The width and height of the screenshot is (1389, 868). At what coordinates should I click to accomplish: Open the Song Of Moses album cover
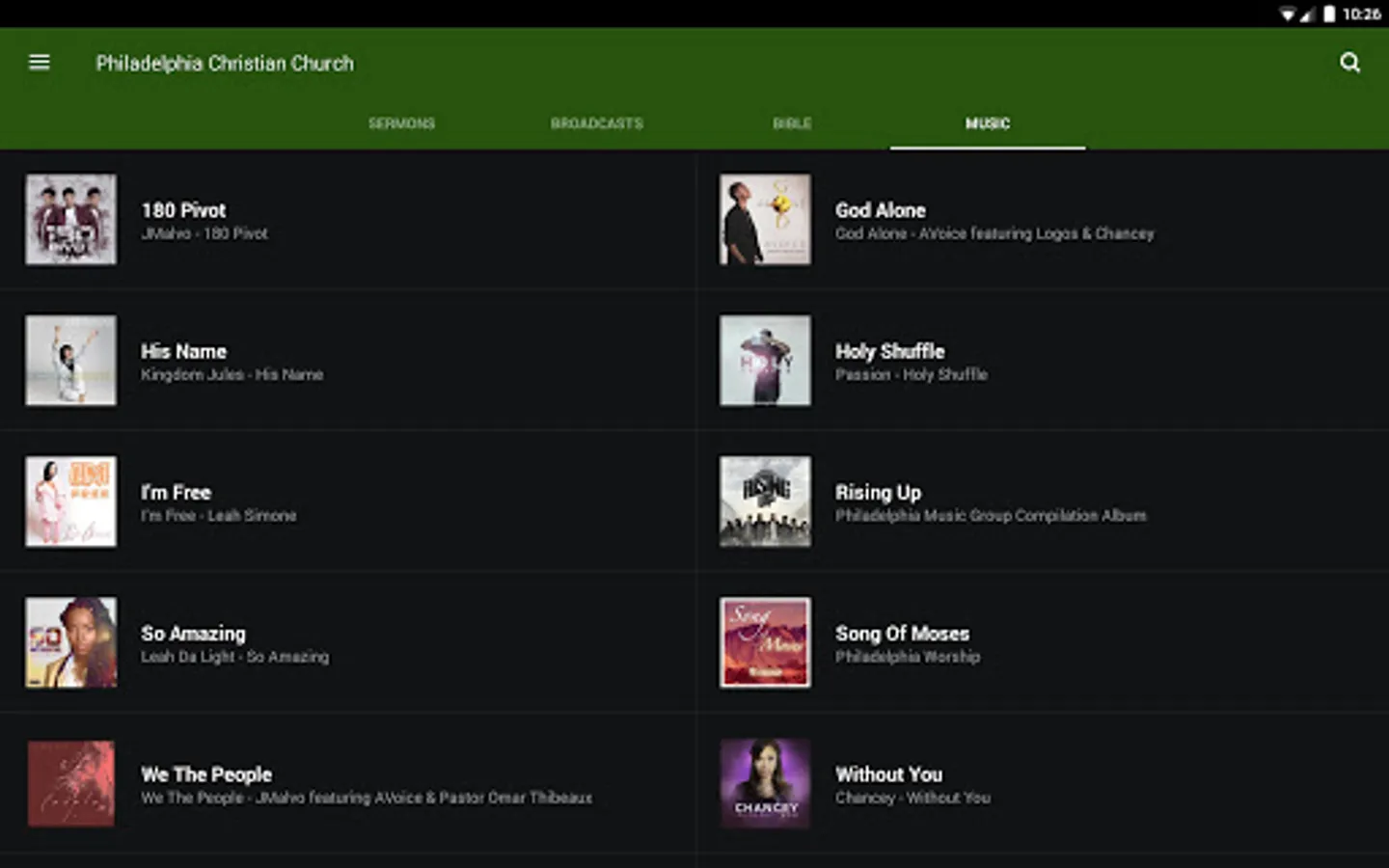coord(765,642)
